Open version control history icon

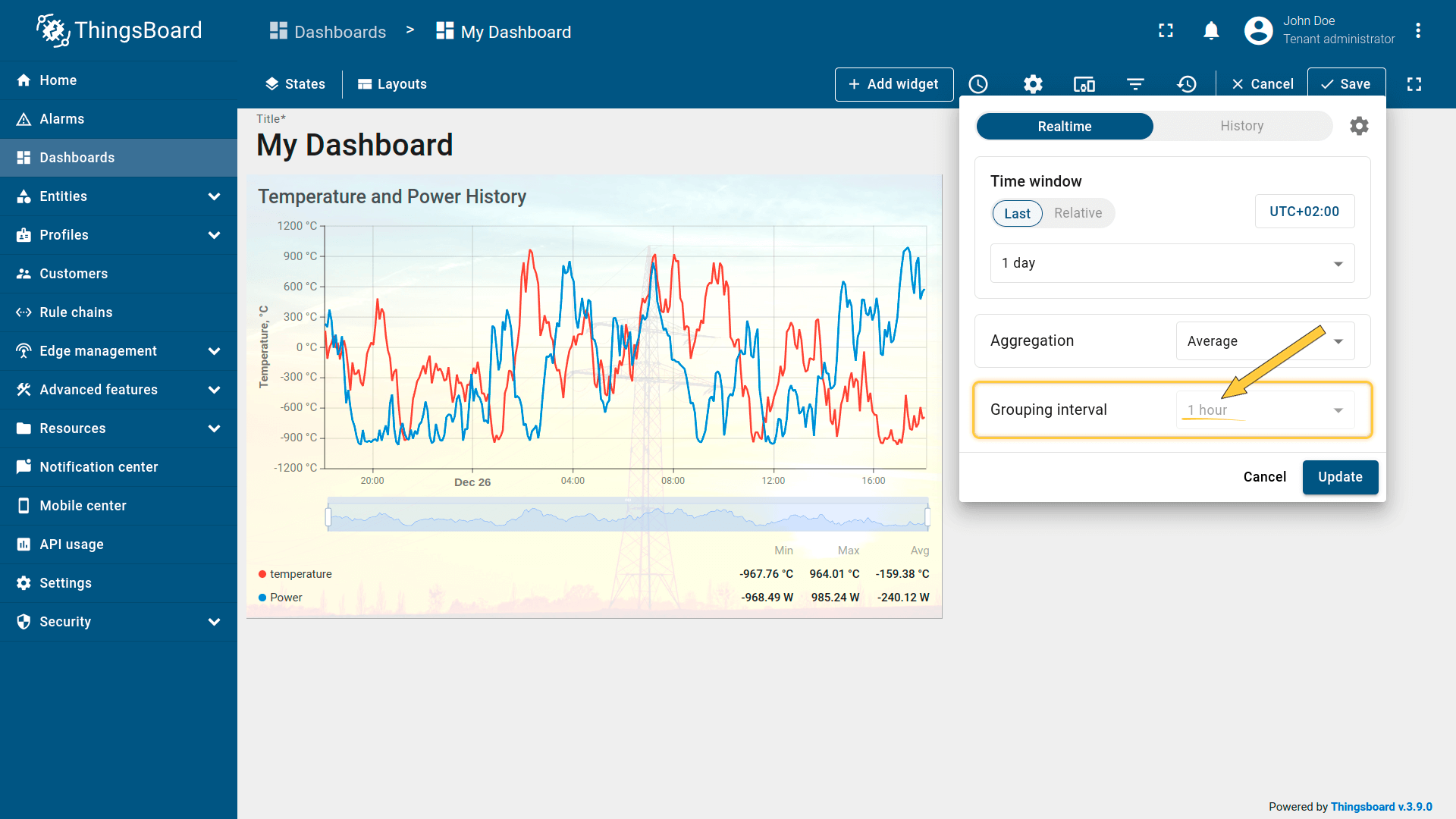pyautogui.click(x=1187, y=84)
